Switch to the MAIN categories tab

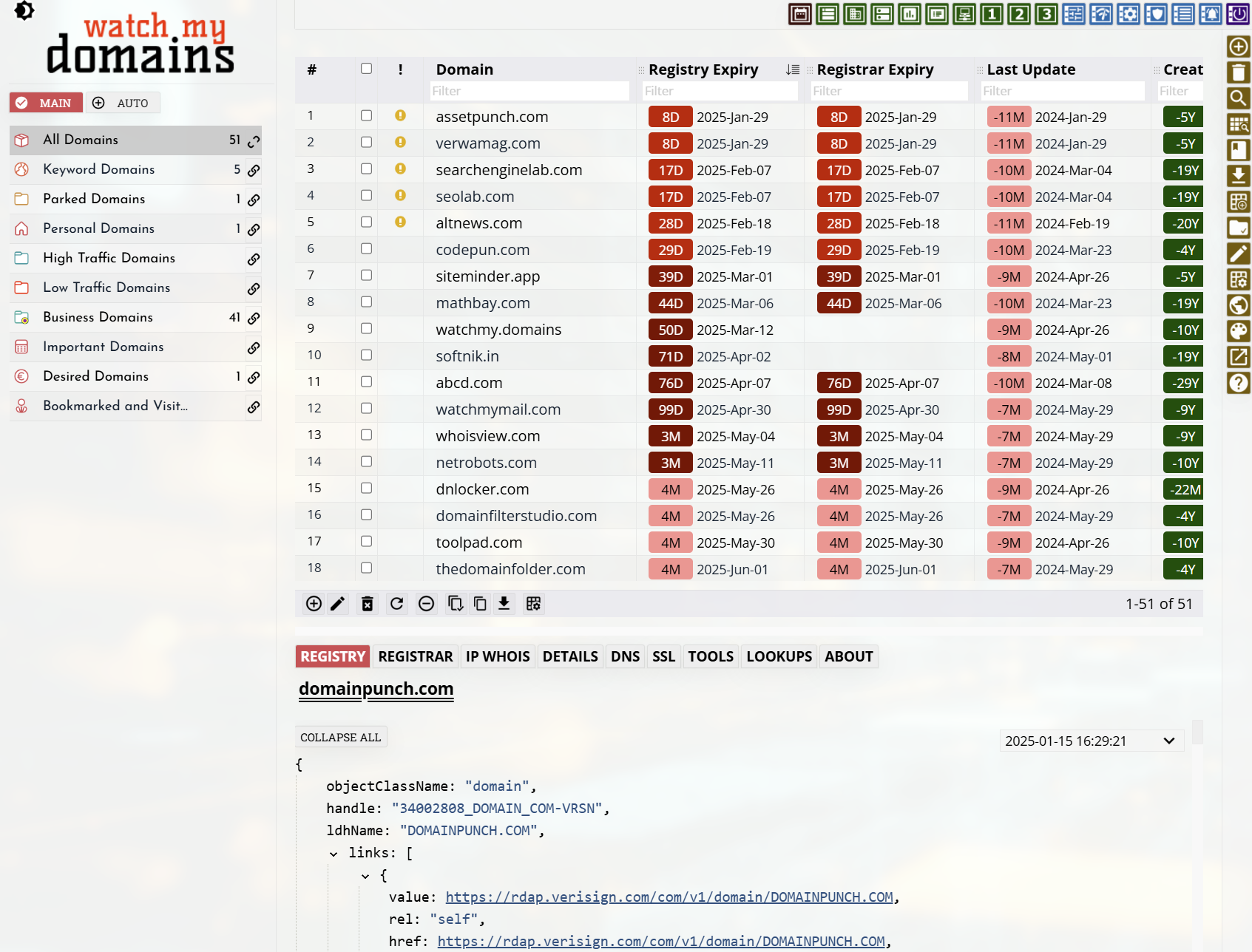click(x=46, y=103)
